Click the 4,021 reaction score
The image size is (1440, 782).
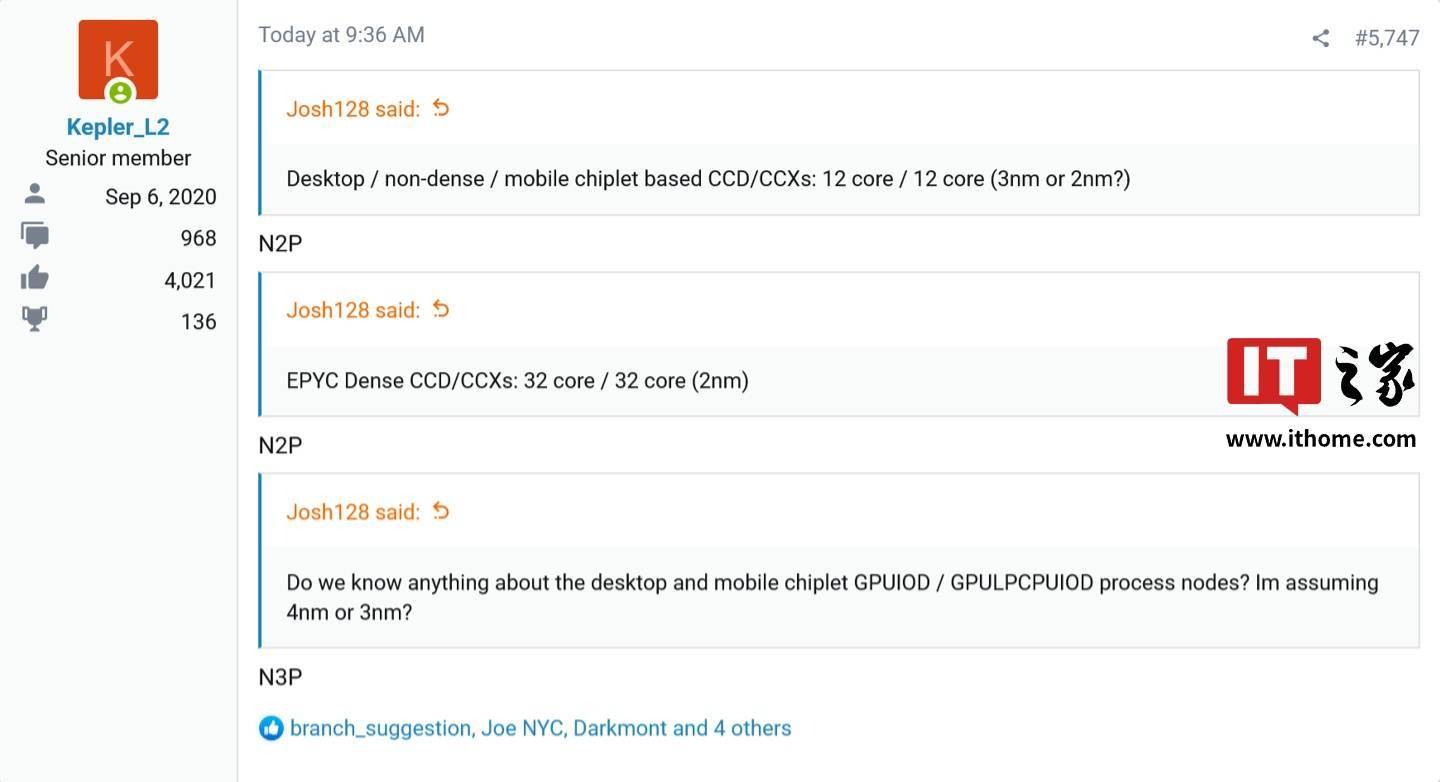(x=190, y=280)
